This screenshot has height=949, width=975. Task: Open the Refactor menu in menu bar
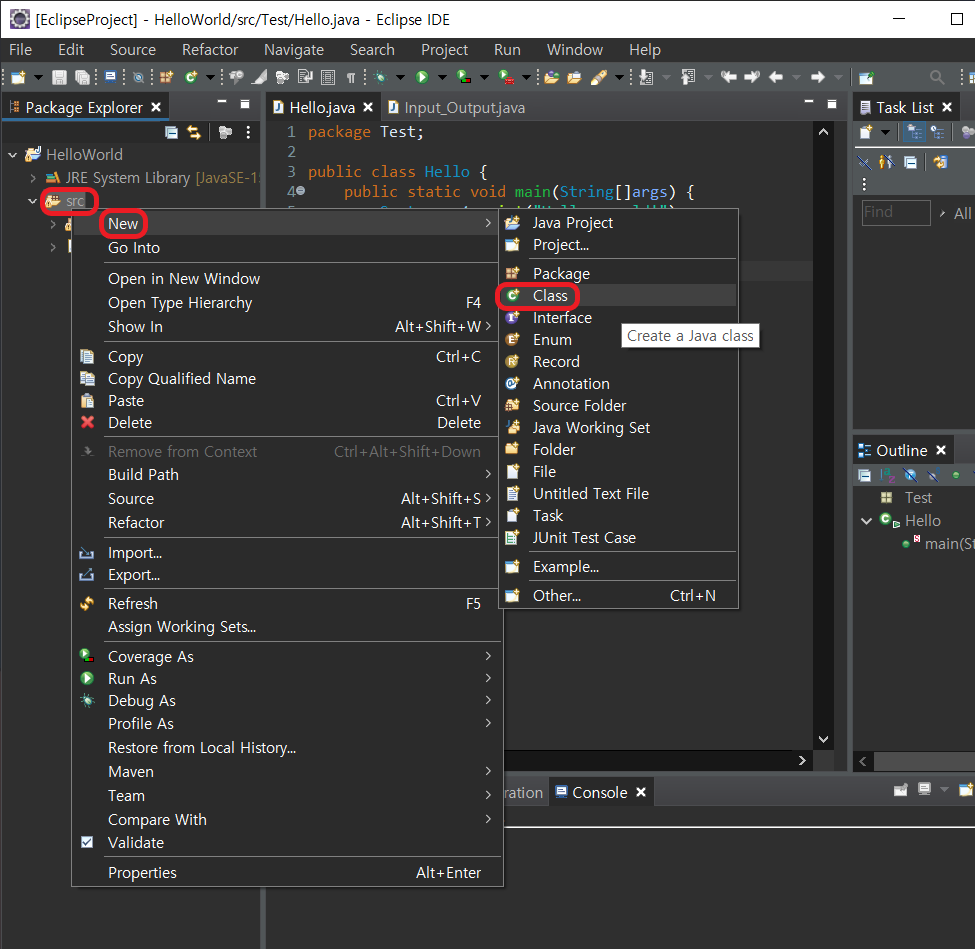coord(210,50)
